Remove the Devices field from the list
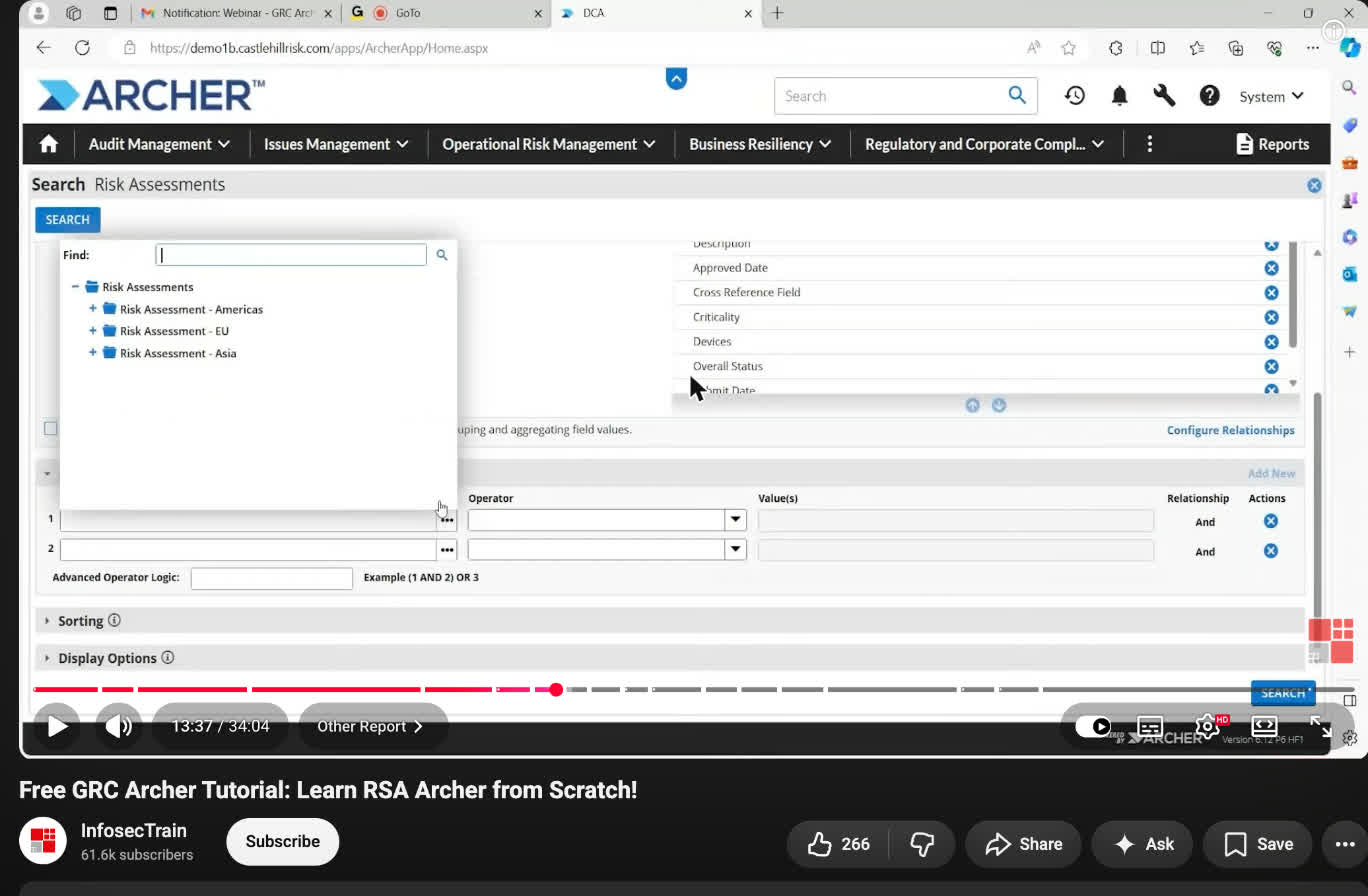This screenshot has width=1368, height=896. point(1271,341)
